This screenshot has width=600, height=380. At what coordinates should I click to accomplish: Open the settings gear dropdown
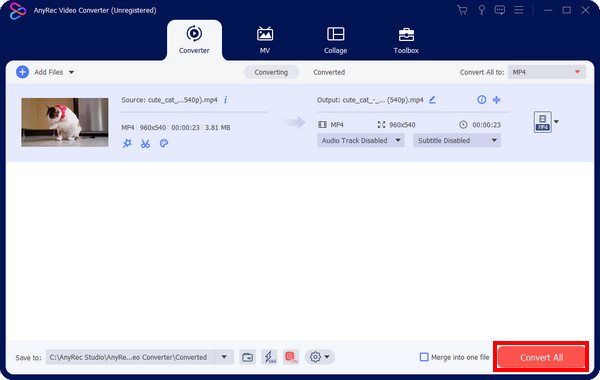click(320, 357)
